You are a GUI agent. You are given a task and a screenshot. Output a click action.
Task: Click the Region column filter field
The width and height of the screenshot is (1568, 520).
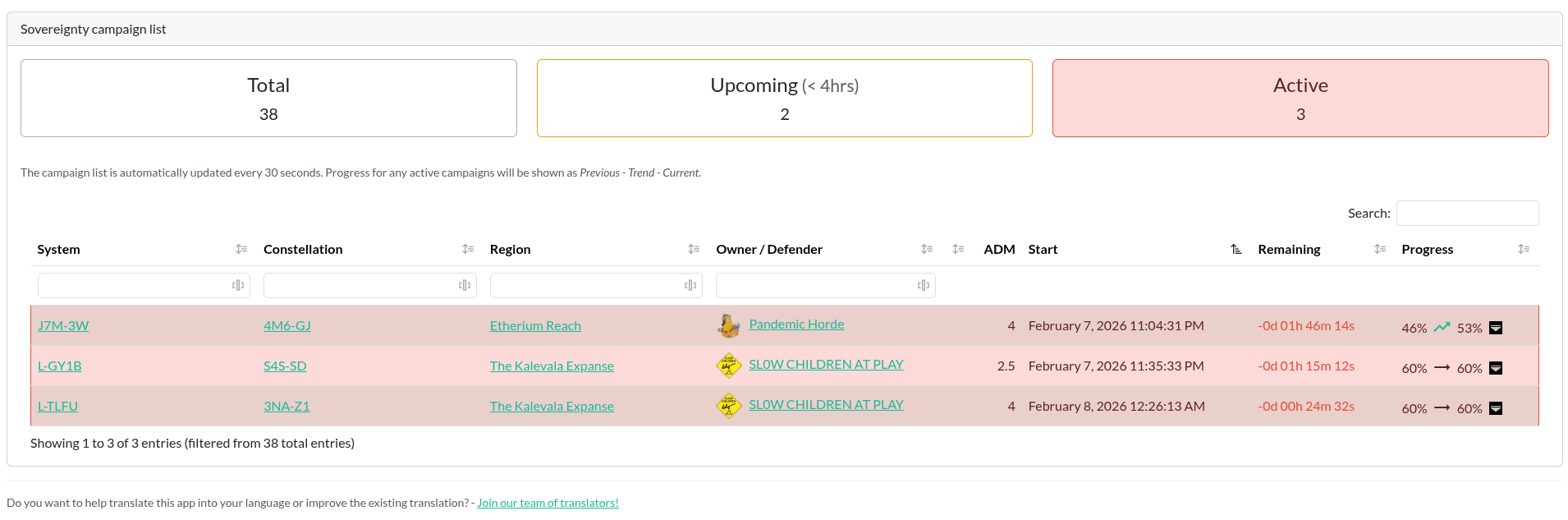596,285
